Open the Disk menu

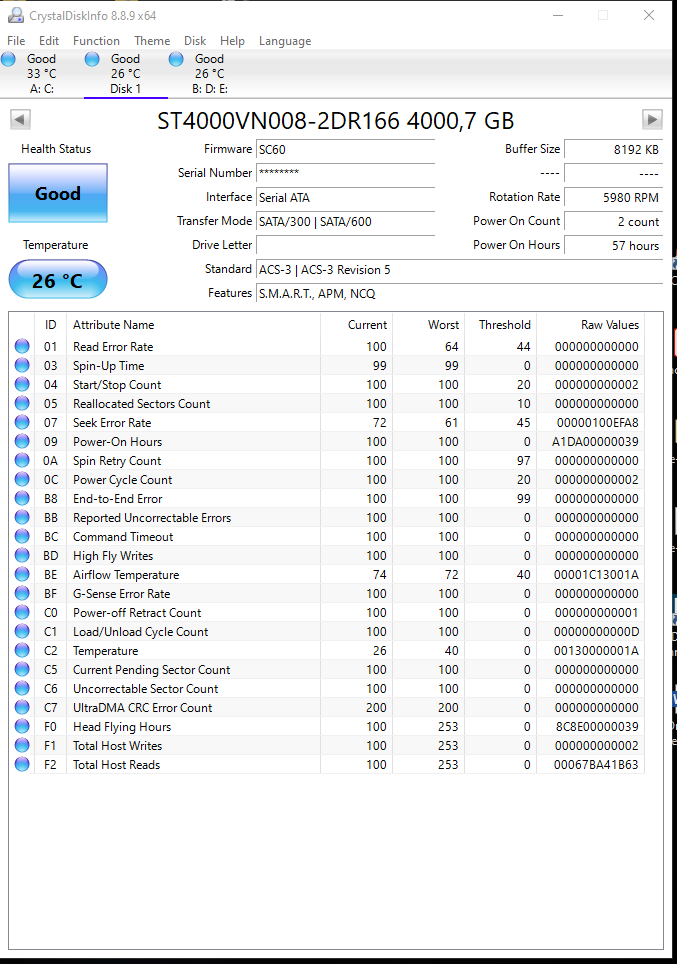195,41
